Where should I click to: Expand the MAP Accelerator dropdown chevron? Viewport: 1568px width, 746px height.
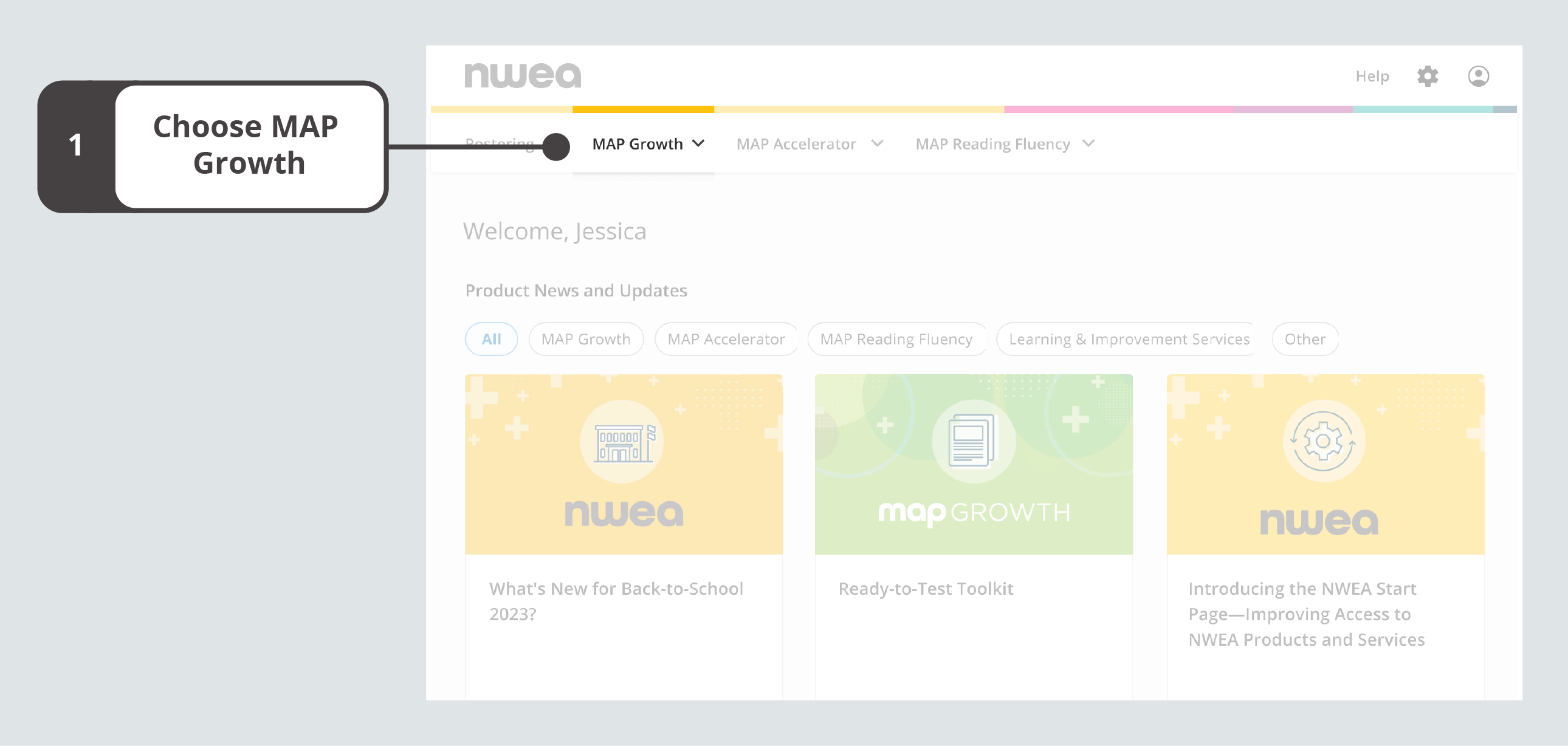[x=877, y=143]
